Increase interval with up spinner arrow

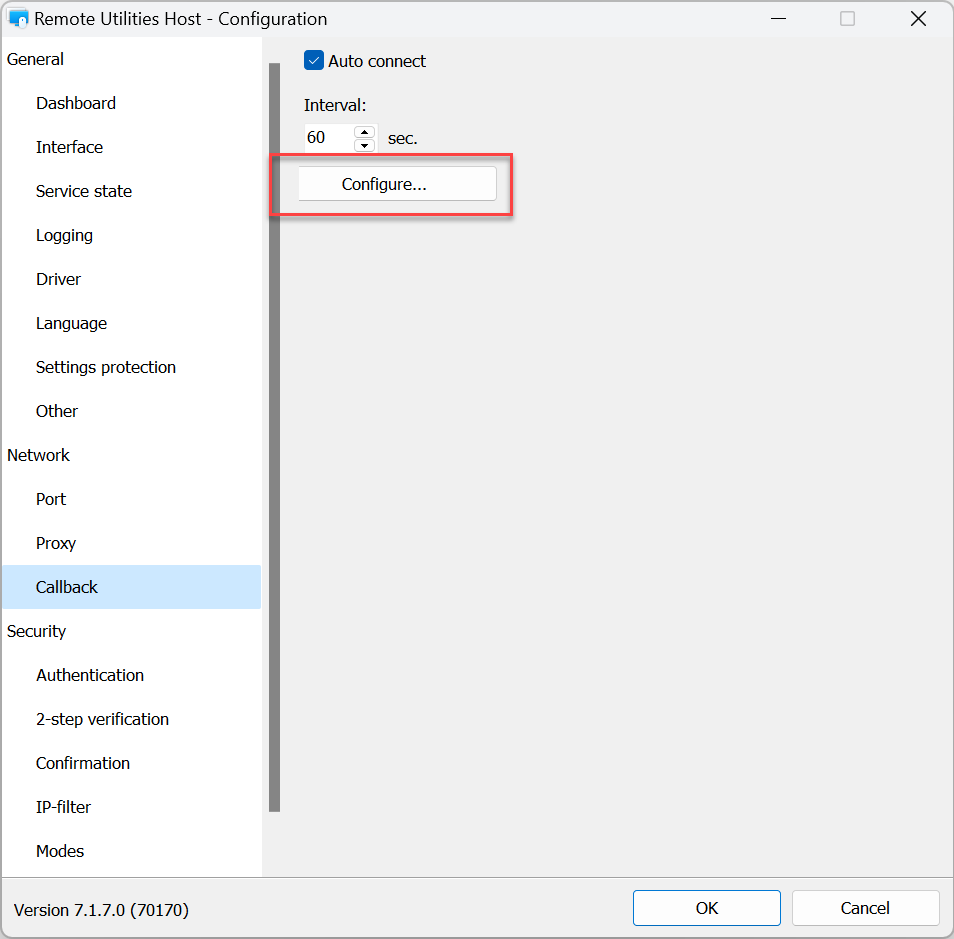click(365, 131)
